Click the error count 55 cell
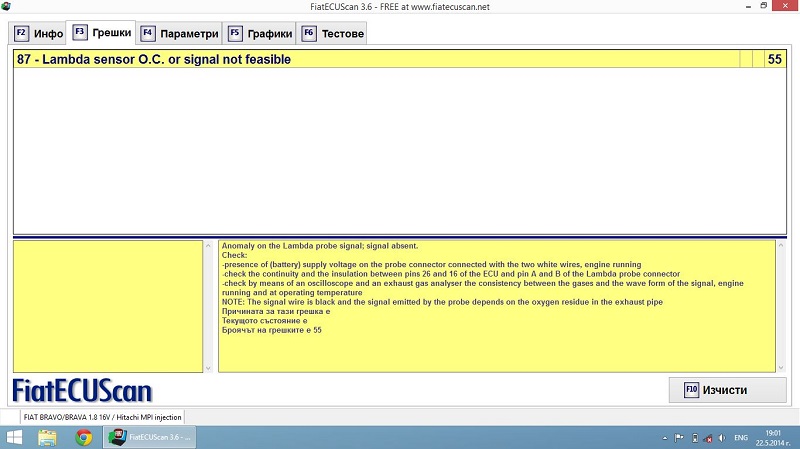 click(x=774, y=60)
